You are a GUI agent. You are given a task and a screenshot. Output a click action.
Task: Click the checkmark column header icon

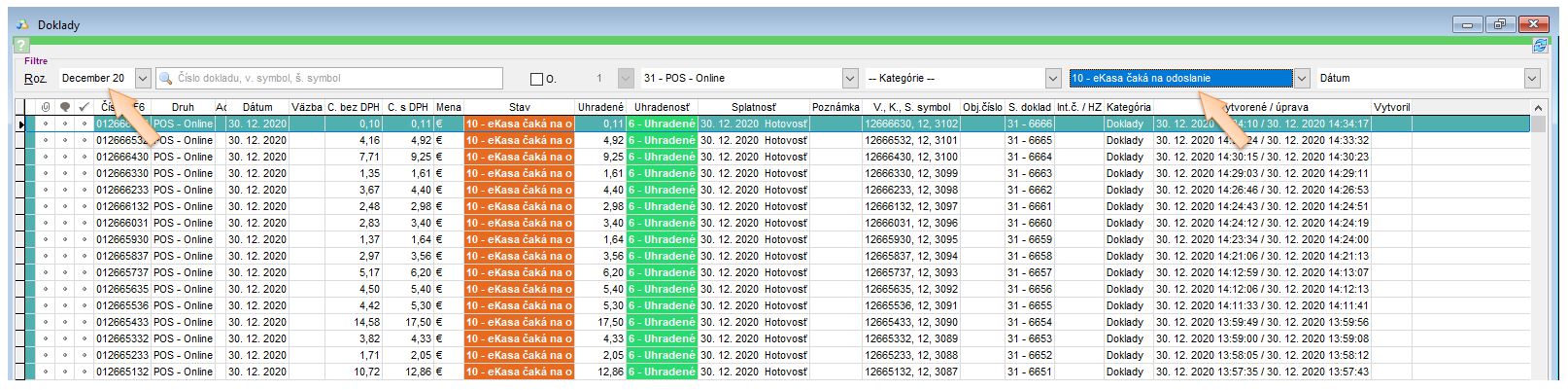pos(84,107)
